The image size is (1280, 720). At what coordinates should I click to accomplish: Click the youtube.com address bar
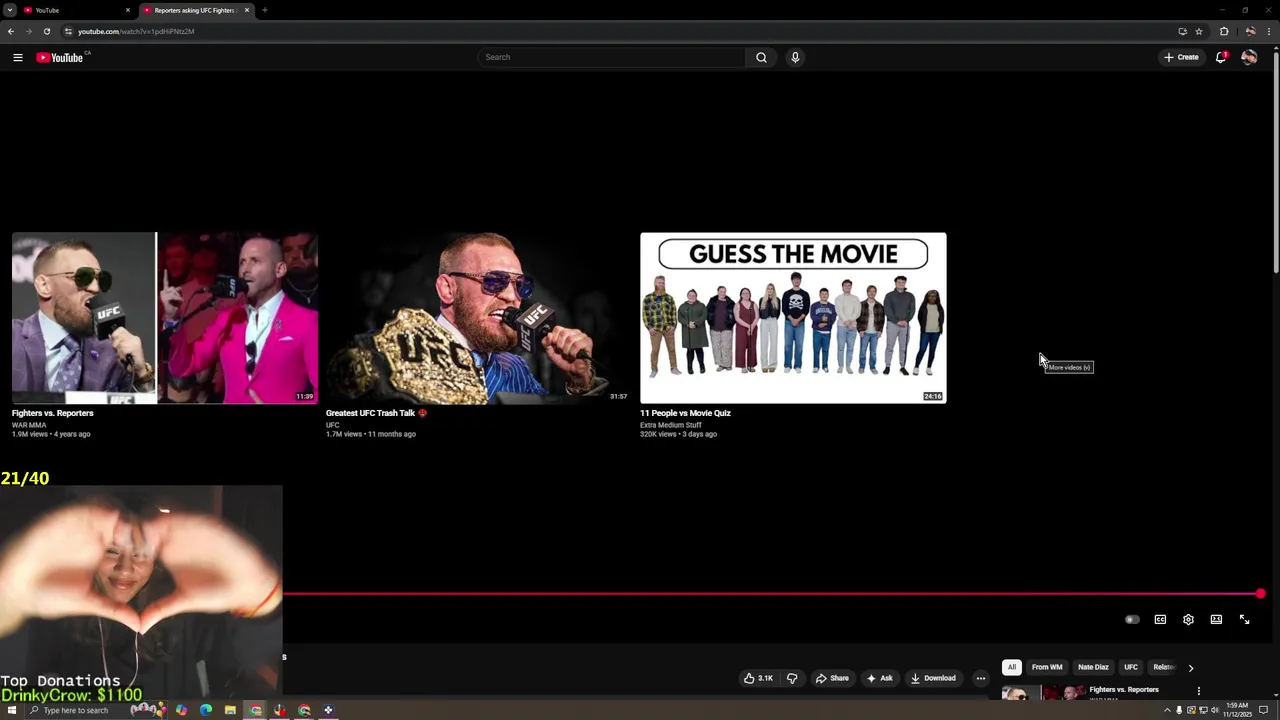pos(620,31)
